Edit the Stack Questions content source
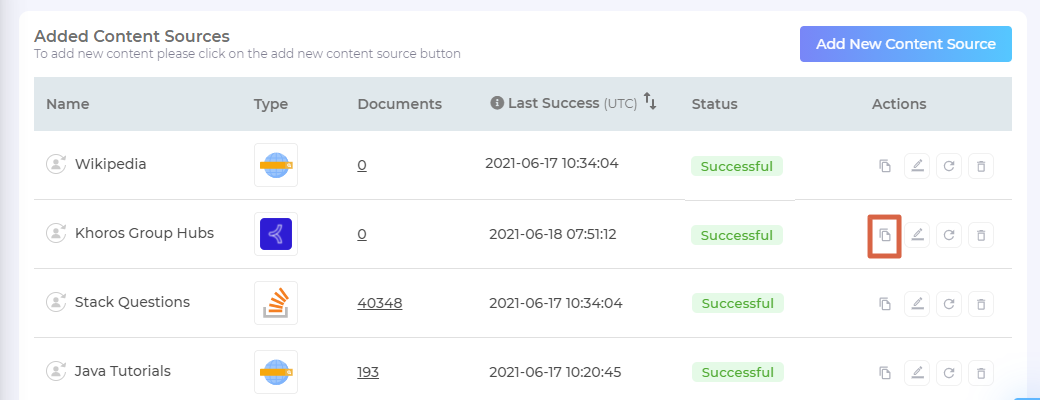Viewport: 1040px width, 400px height. pos(916,303)
